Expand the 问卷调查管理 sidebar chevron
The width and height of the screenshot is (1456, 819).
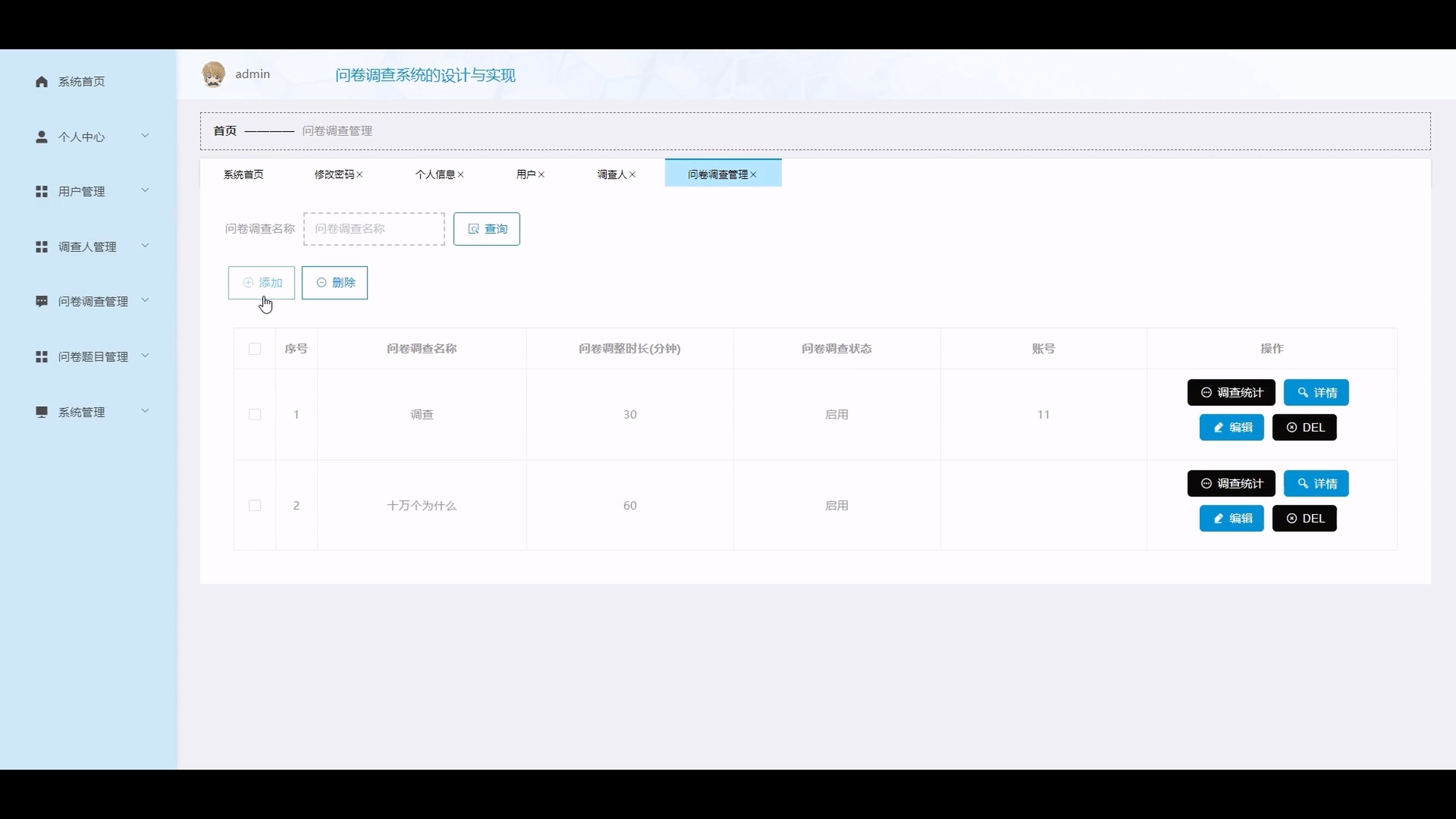(145, 300)
